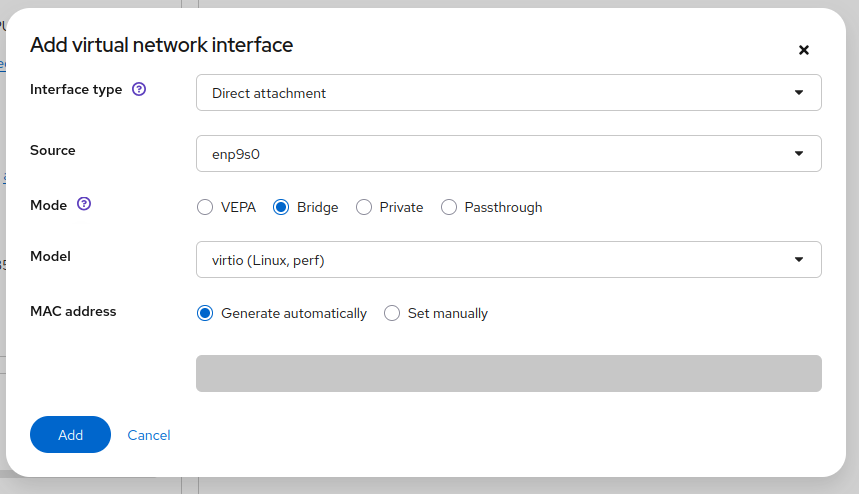Close the Add virtual network interface dialog
Viewport: 859px width, 494px height.
click(803, 50)
